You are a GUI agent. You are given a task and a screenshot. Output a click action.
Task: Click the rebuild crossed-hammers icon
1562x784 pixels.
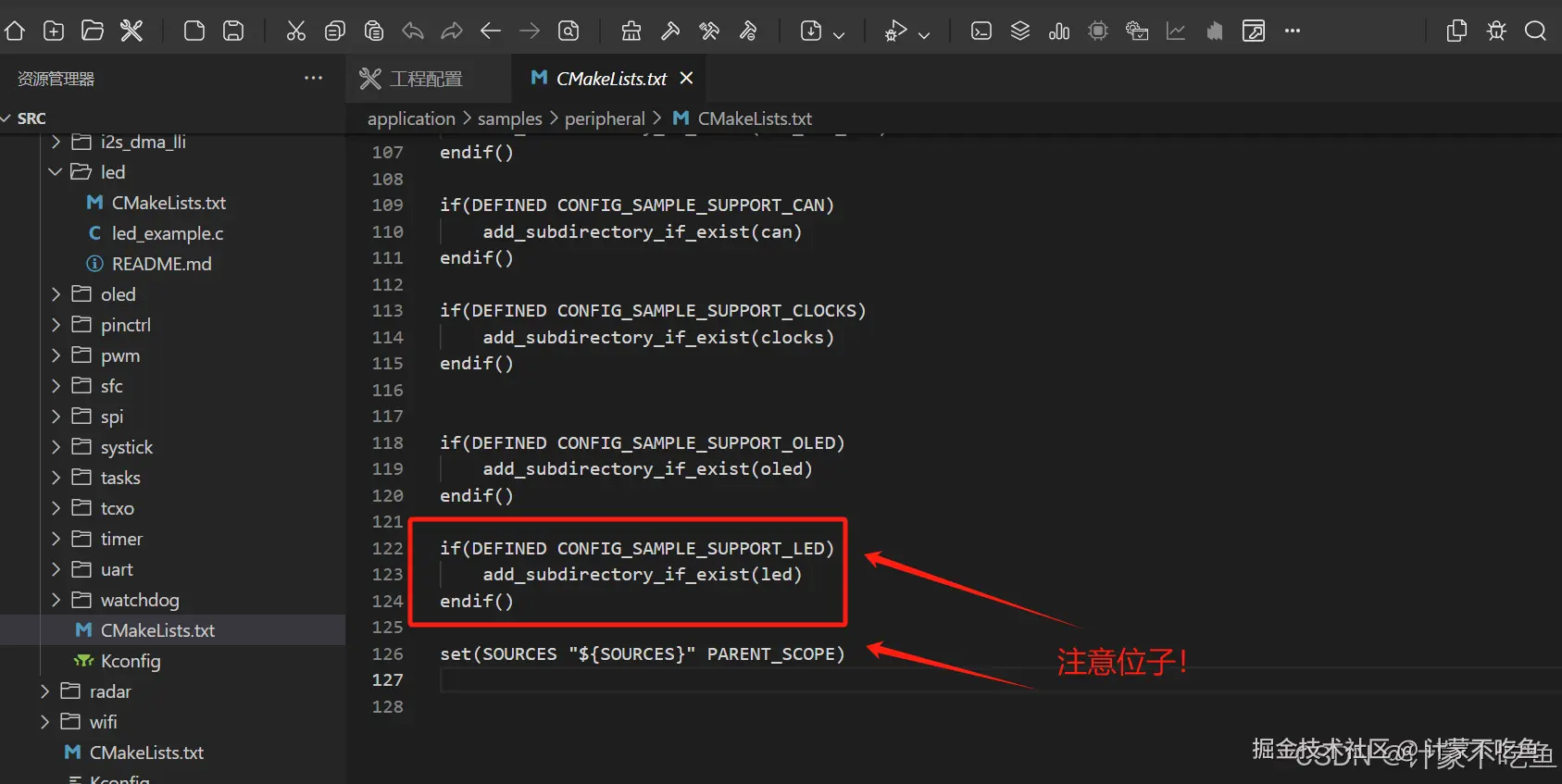[709, 31]
